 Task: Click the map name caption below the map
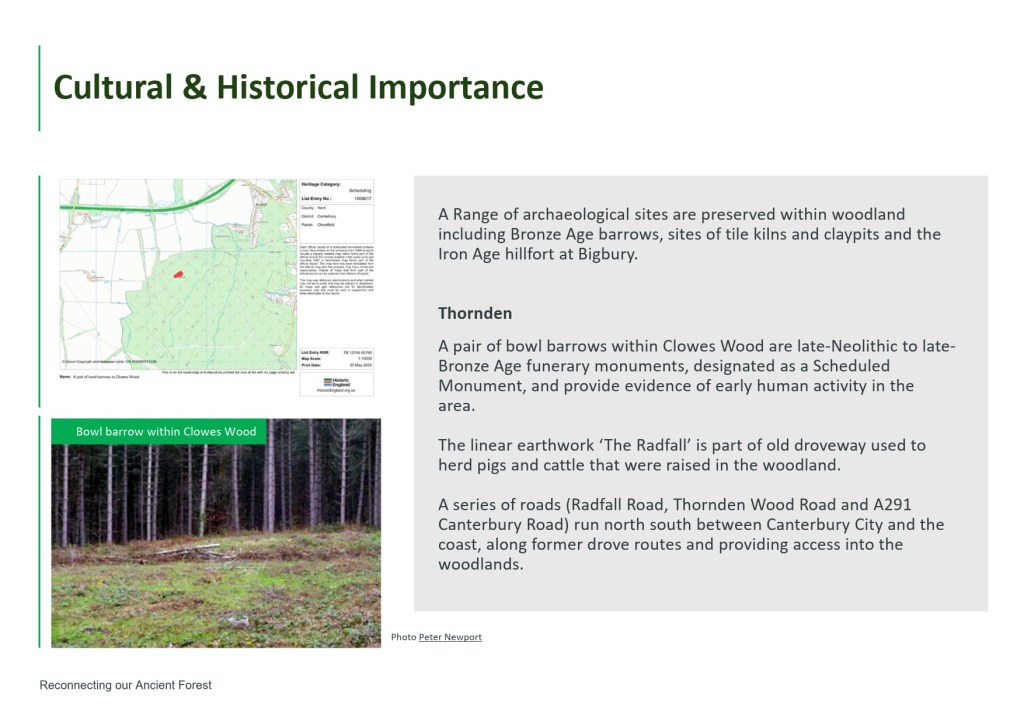click(100, 377)
